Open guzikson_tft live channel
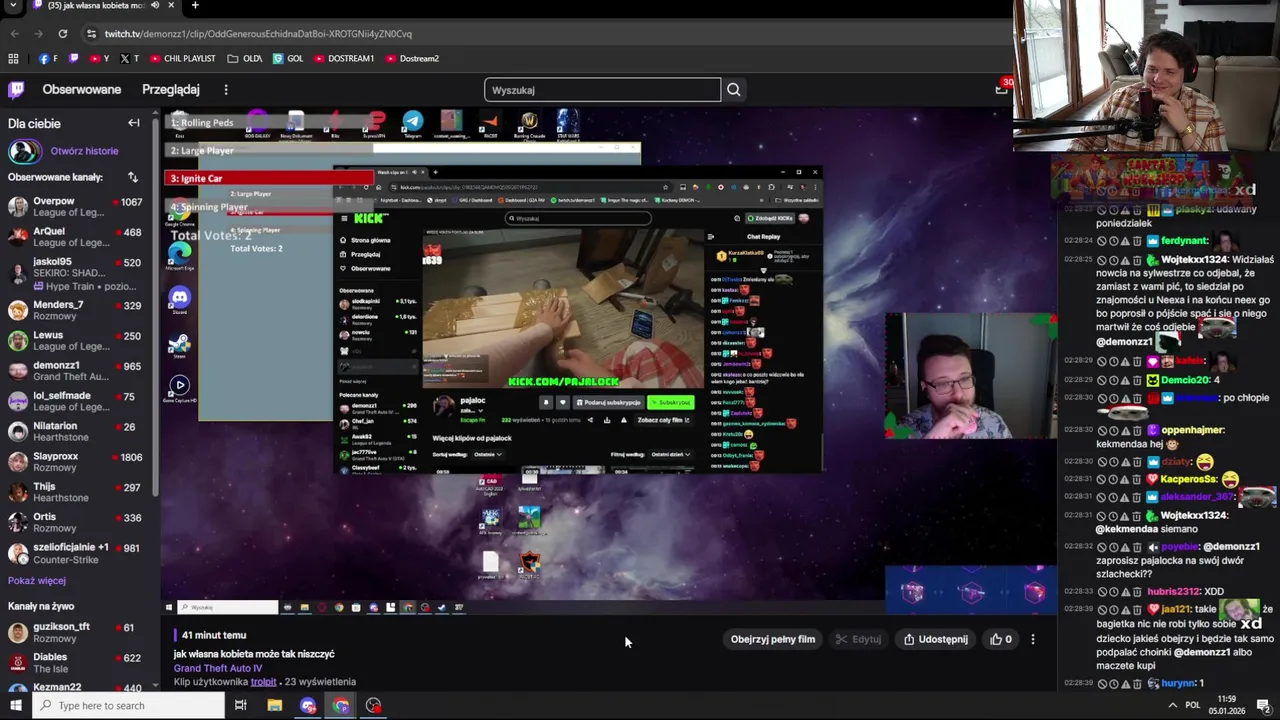The width and height of the screenshot is (1280, 720). pos(76,632)
